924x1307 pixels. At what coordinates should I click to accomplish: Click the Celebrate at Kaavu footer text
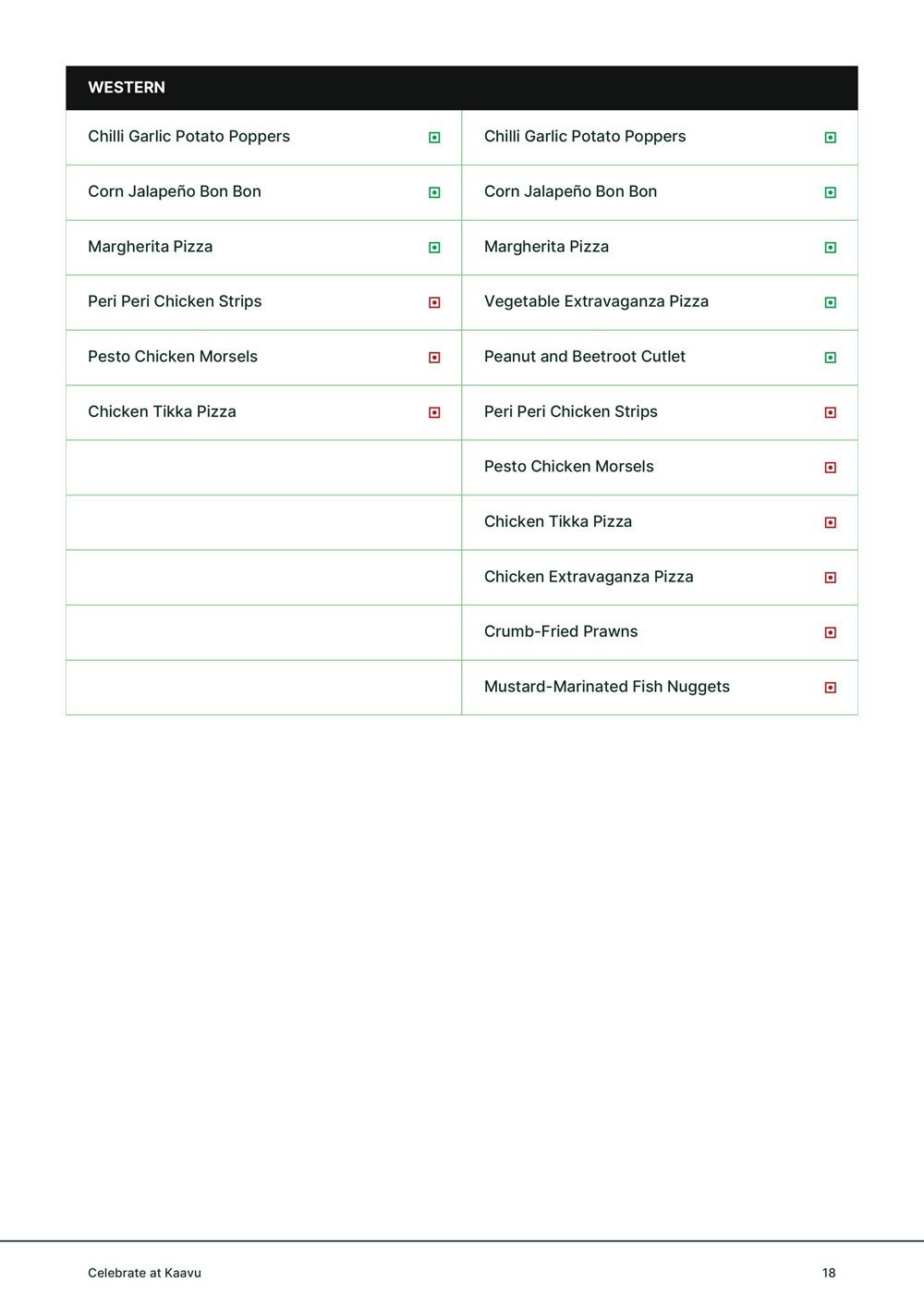pos(144,1273)
